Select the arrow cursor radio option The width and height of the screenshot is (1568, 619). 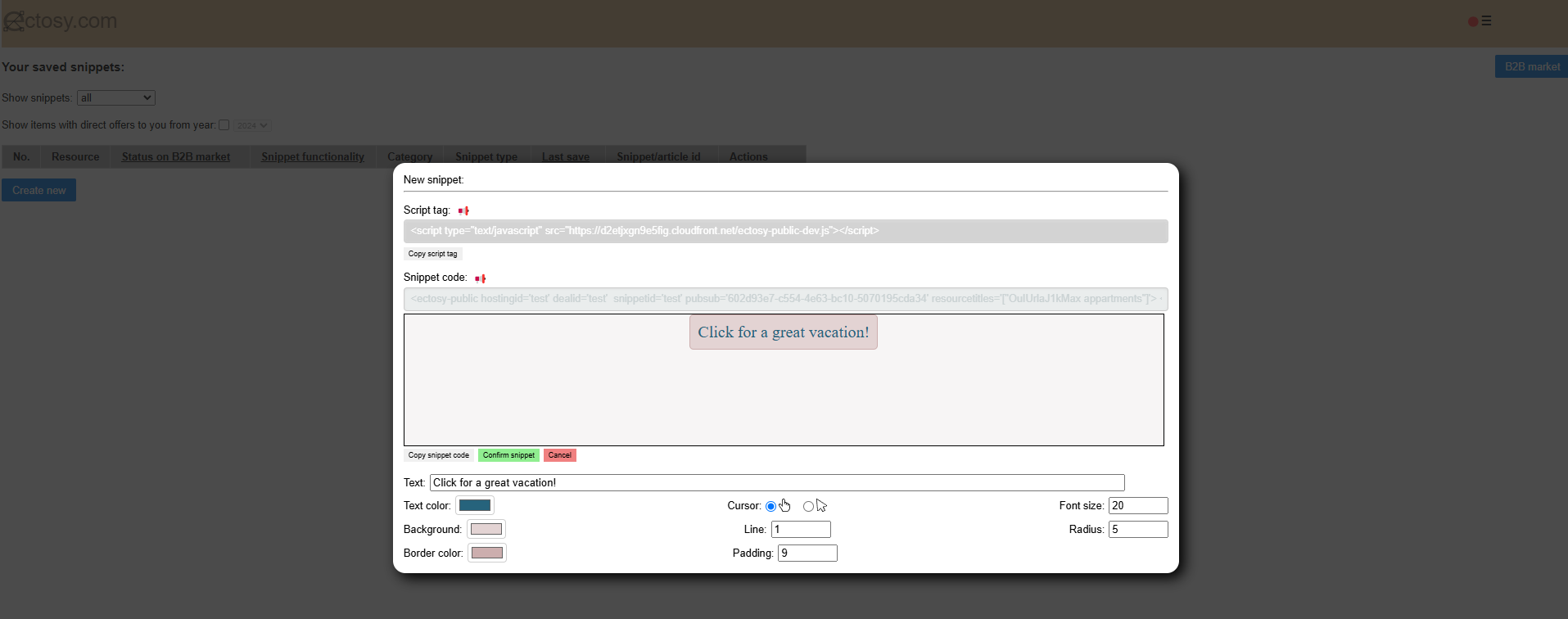pyautogui.click(x=808, y=507)
